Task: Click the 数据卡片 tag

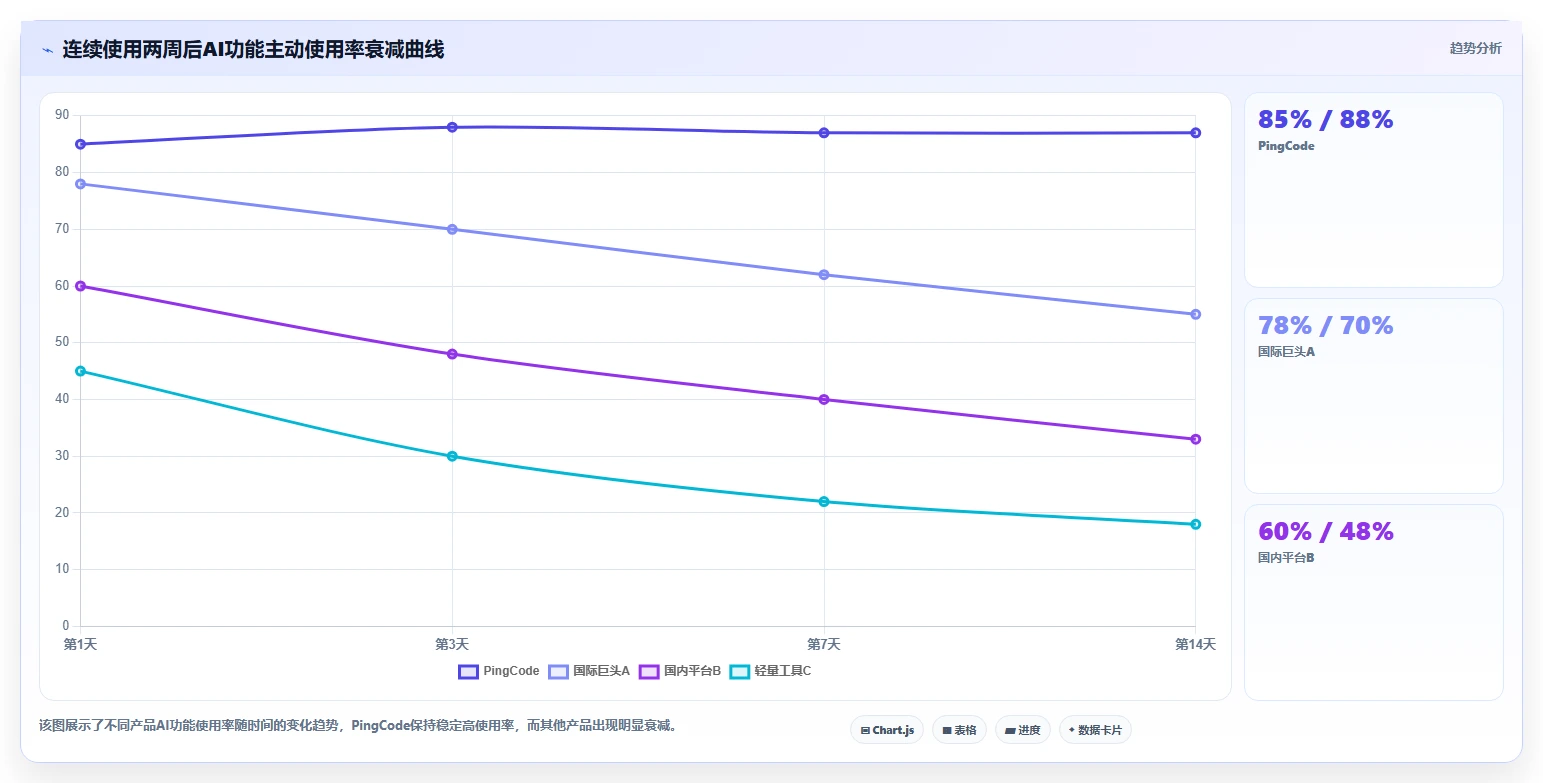Action: click(1095, 730)
